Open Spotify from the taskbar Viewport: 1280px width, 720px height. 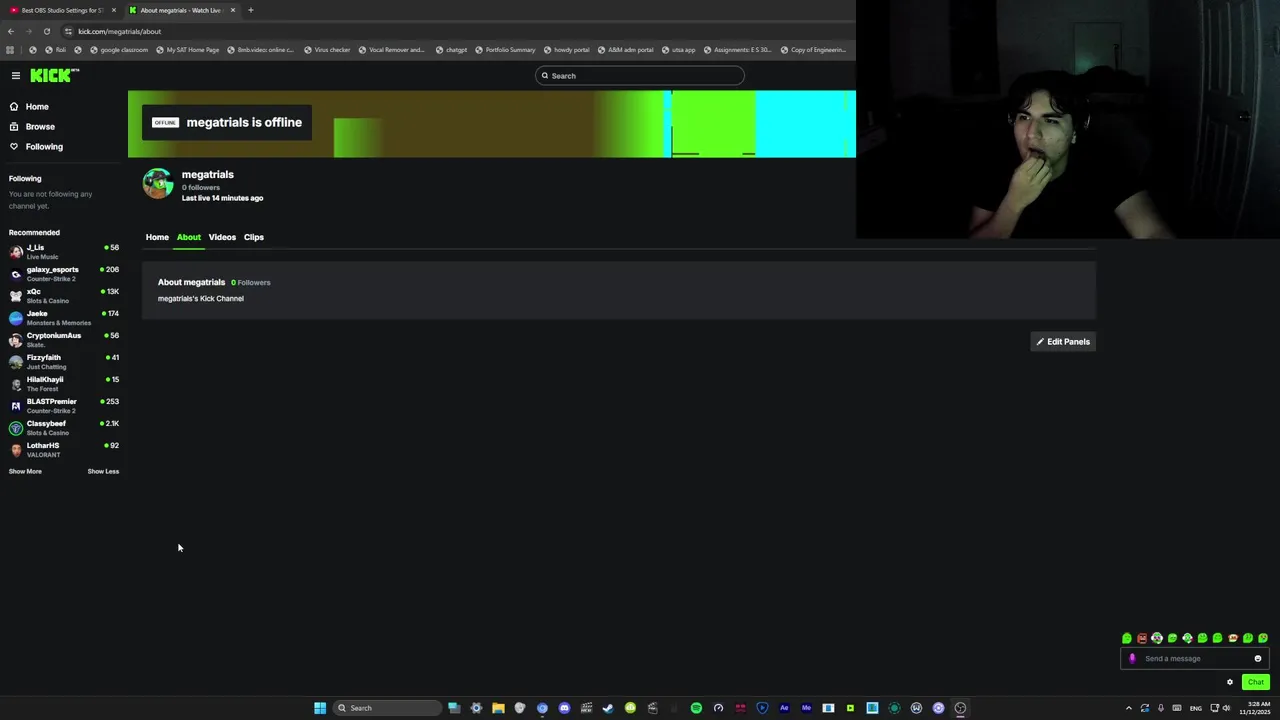tap(696, 708)
